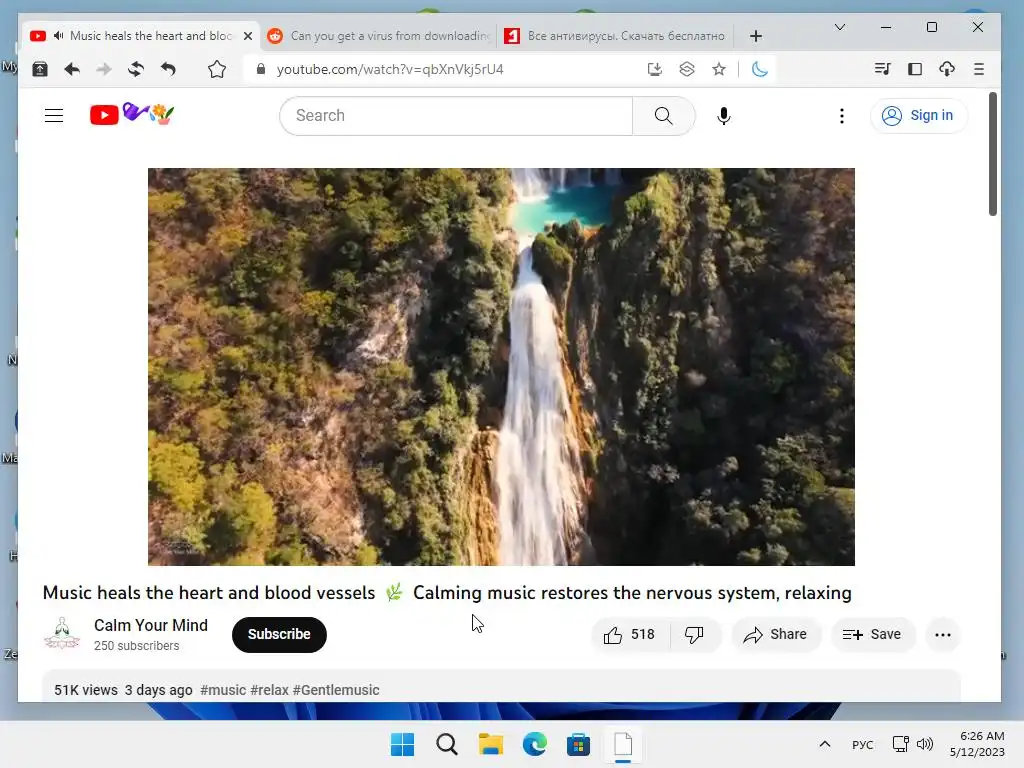The image size is (1024, 768).
Task: Click the page vertical scrollbar thumb
Action: [992, 154]
